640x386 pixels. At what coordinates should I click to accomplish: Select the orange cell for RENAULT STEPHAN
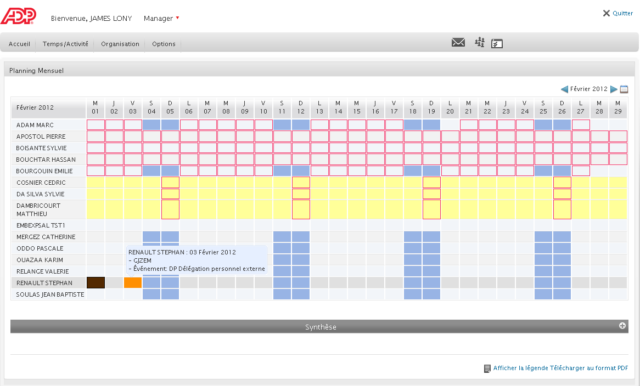(x=133, y=282)
